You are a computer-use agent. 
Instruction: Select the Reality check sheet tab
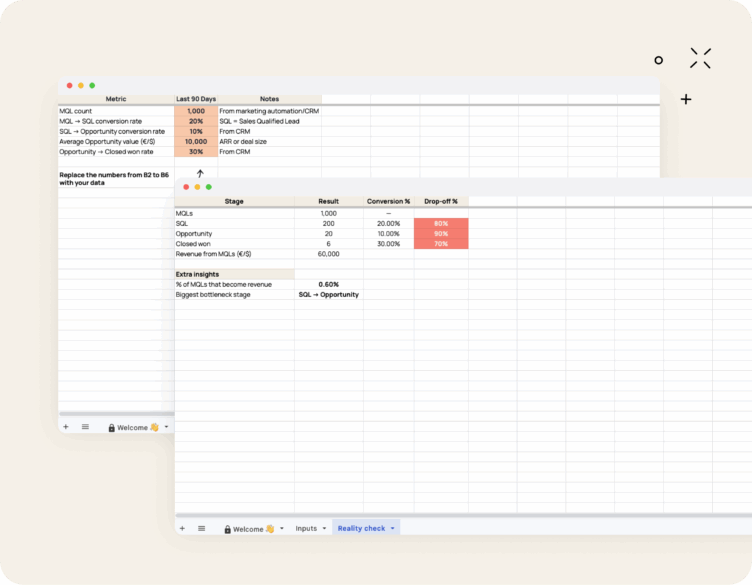tap(361, 528)
